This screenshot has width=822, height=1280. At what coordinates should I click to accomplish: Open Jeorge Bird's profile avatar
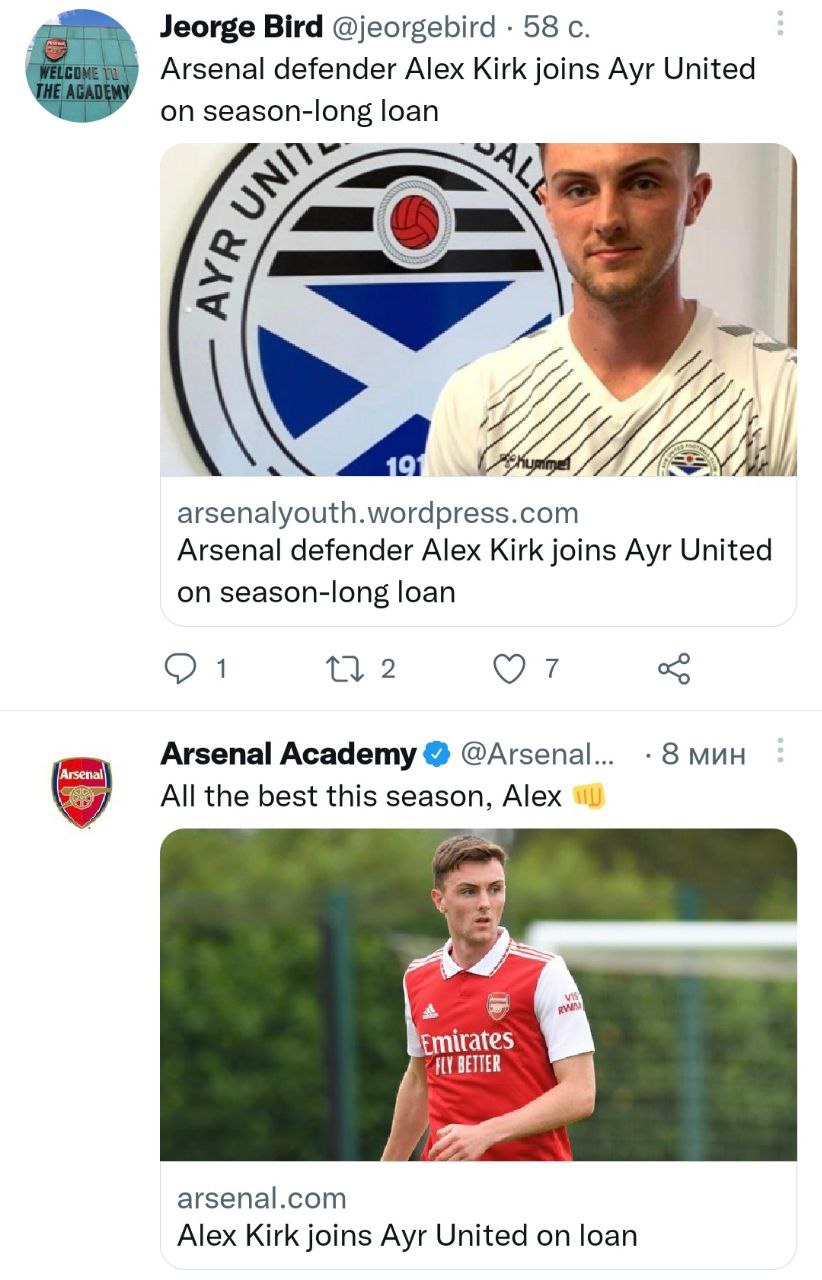pyautogui.click(x=81, y=68)
